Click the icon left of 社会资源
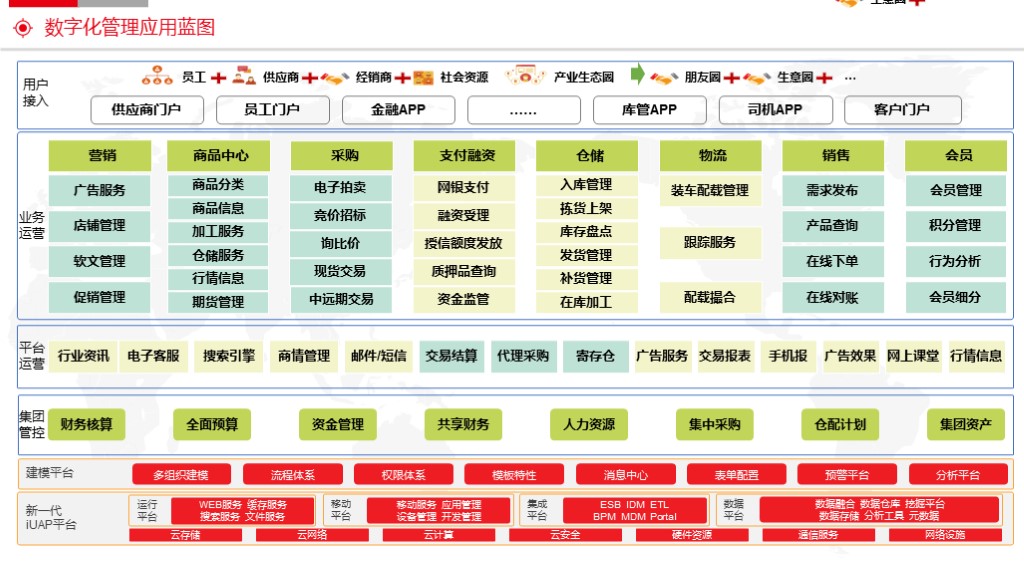The height and width of the screenshot is (576, 1024). pyautogui.click(x=423, y=77)
